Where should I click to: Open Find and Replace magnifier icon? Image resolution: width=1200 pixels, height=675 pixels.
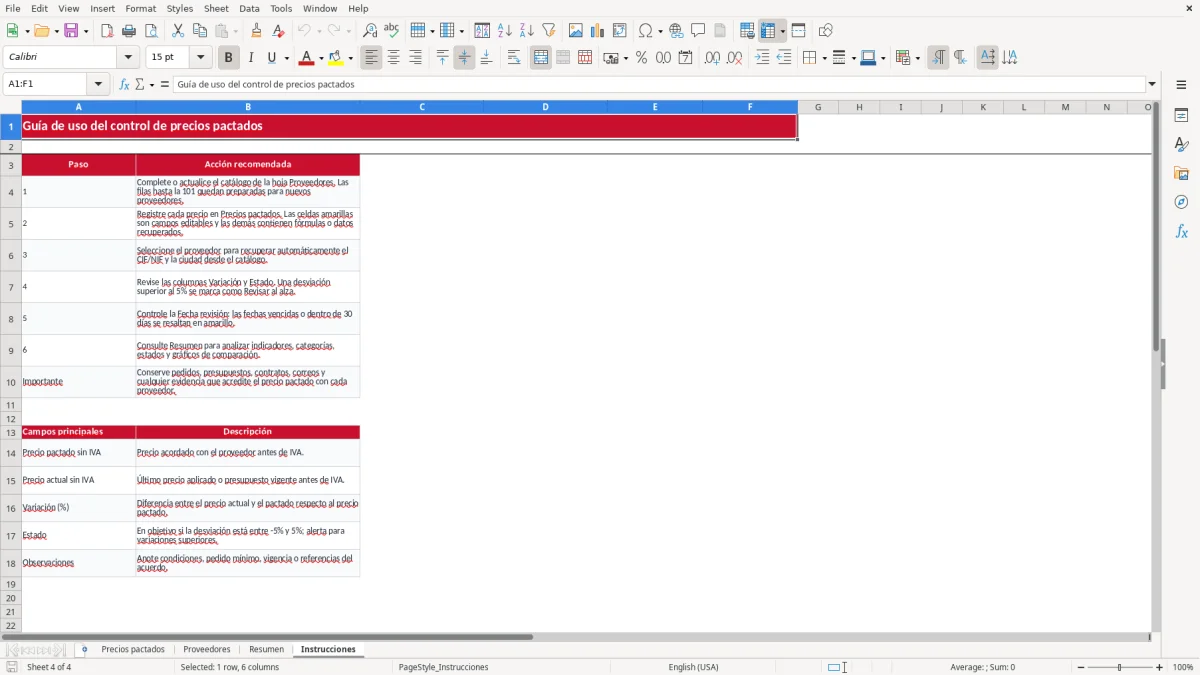click(370, 31)
